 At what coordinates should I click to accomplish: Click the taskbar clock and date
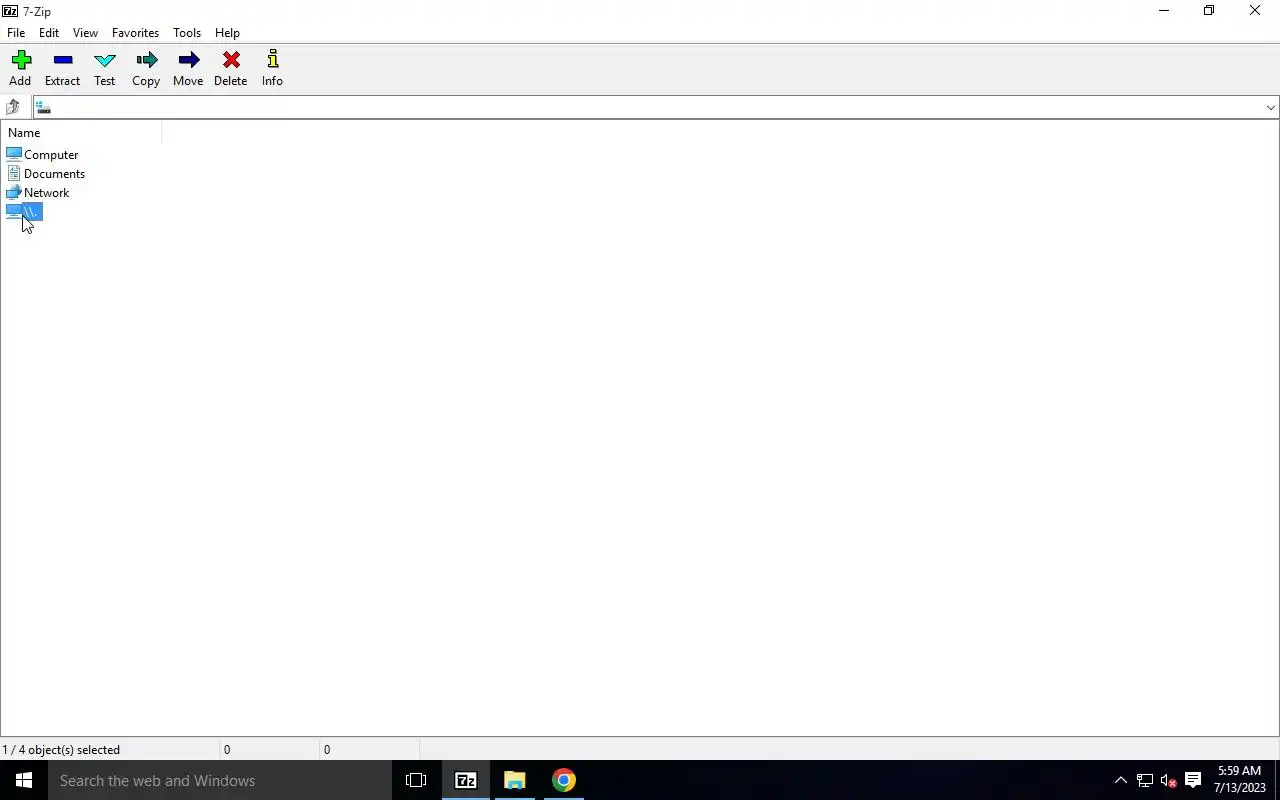click(1239, 780)
